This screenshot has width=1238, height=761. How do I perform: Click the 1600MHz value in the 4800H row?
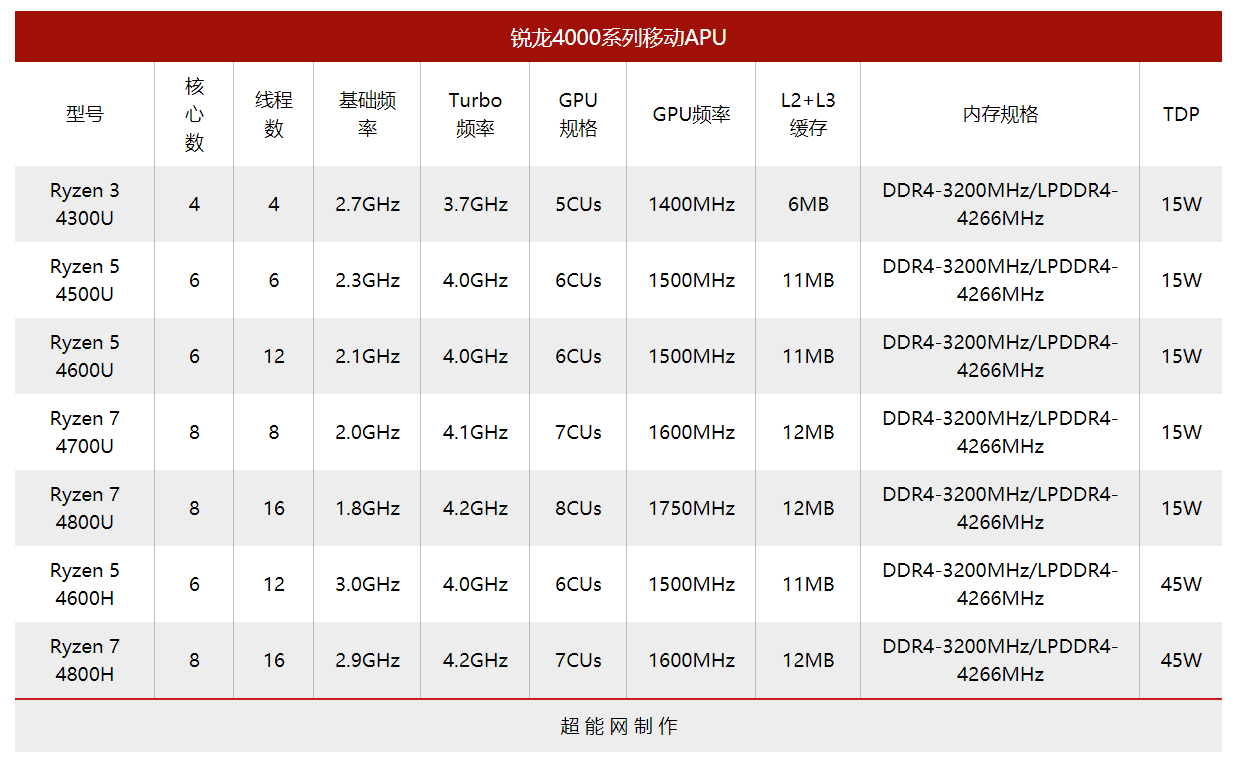click(x=691, y=660)
